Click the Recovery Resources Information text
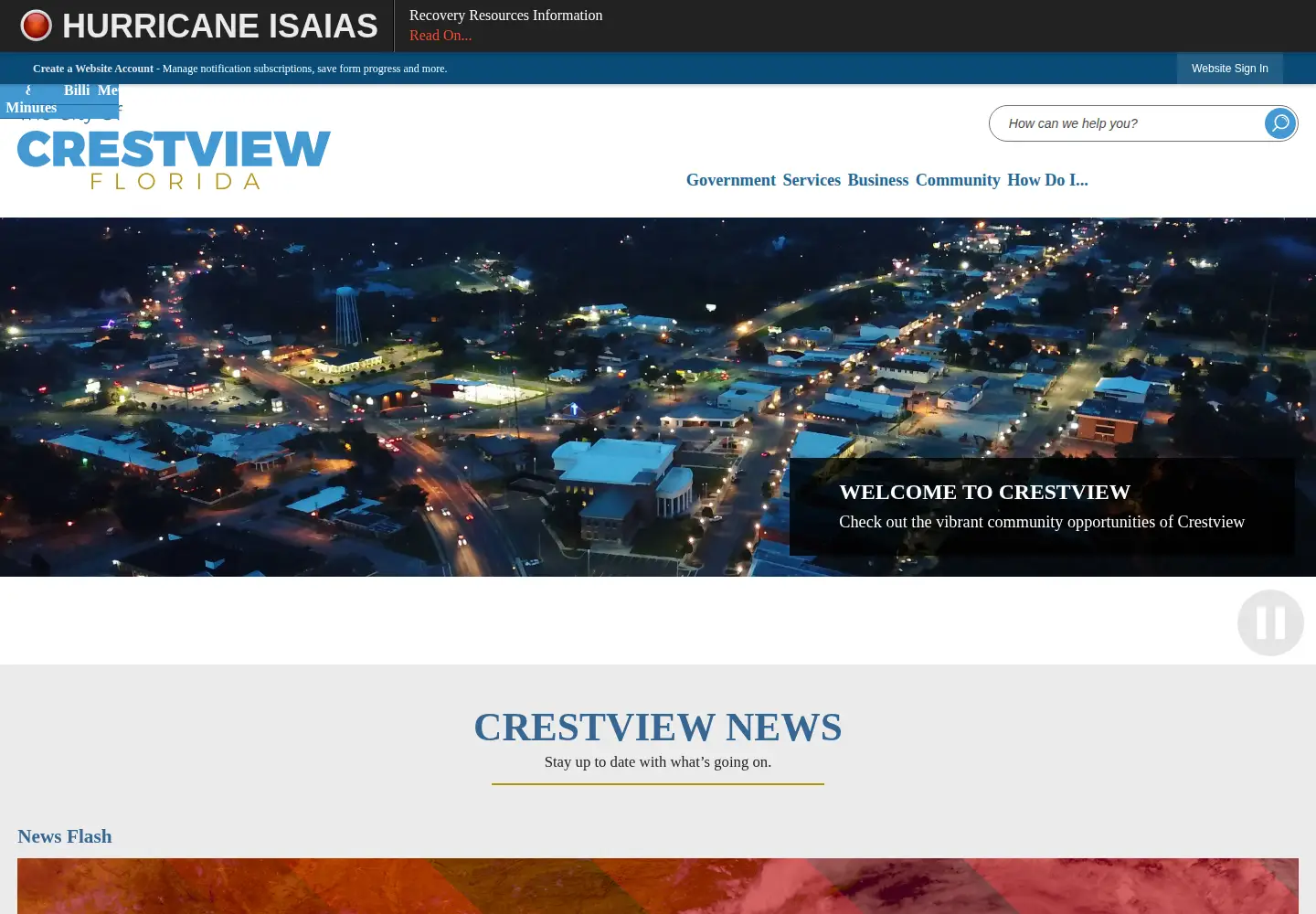Image resolution: width=1316 pixels, height=914 pixels. click(x=505, y=16)
